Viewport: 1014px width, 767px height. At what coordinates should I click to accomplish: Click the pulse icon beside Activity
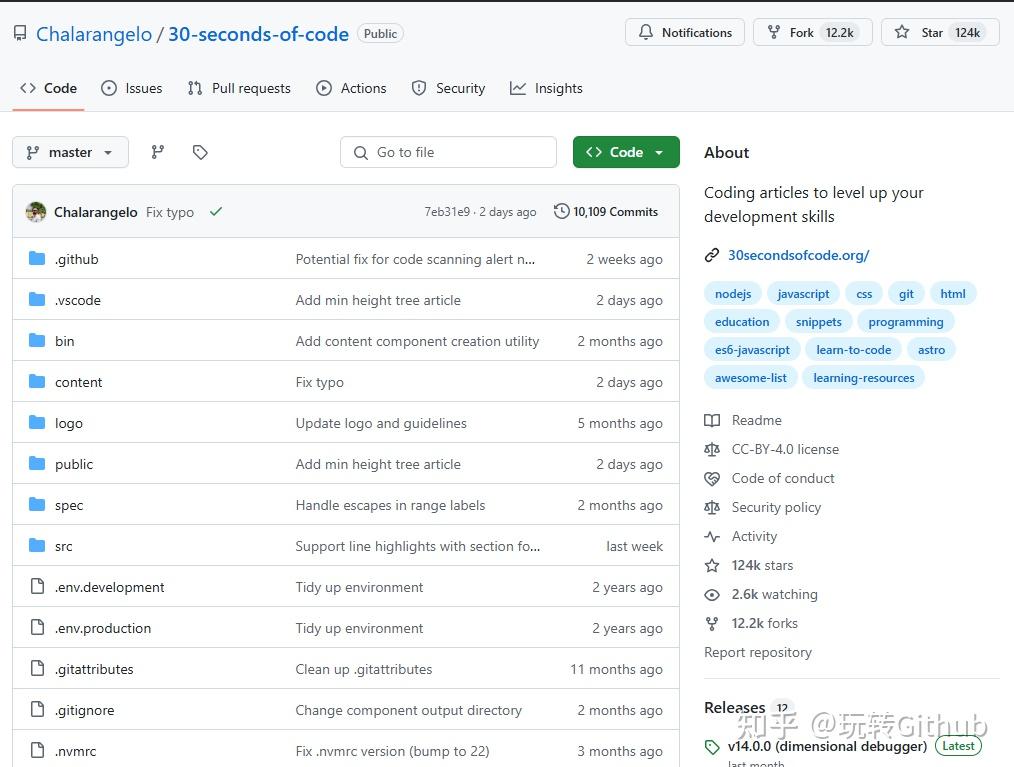[x=712, y=536]
